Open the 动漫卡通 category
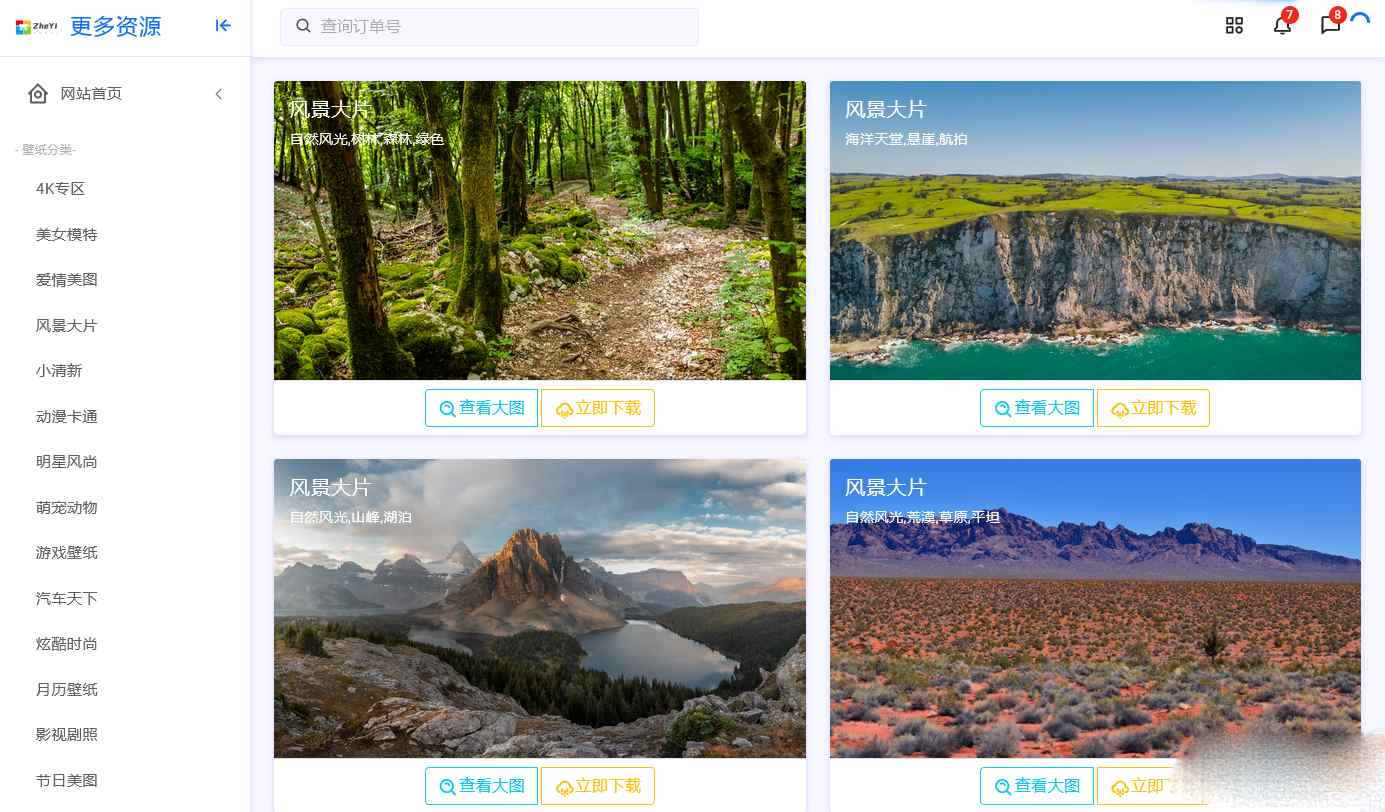The image size is (1385, 812). point(67,417)
